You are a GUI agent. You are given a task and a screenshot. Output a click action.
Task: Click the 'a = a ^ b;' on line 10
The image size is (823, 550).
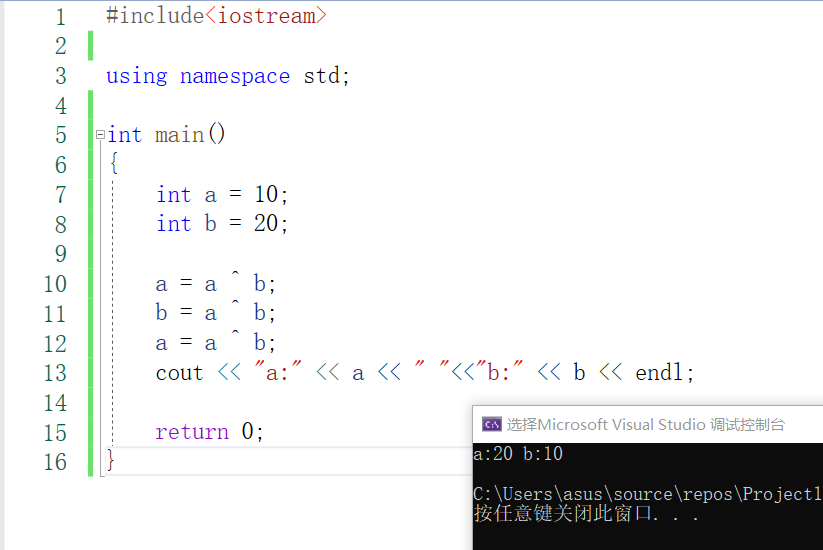tap(215, 282)
